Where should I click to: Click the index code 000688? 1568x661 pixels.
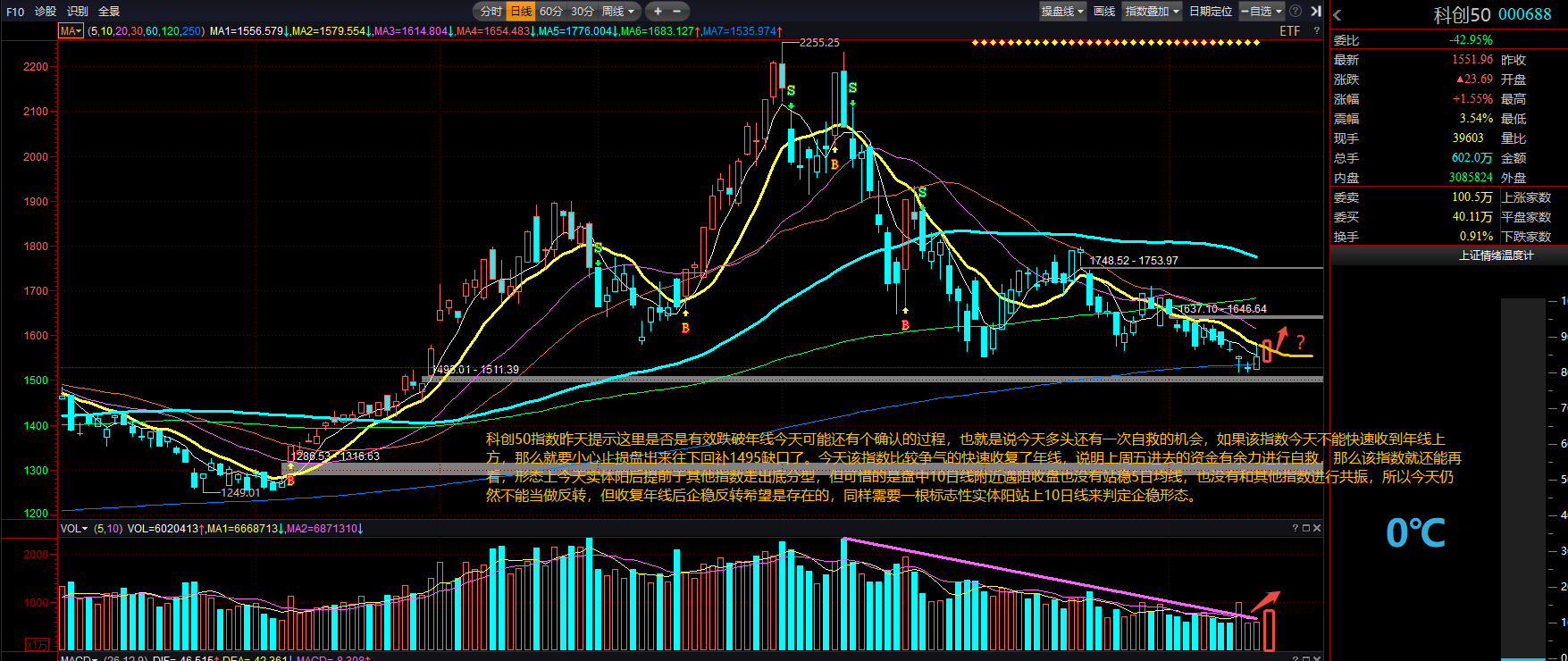tap(1524, 14)
